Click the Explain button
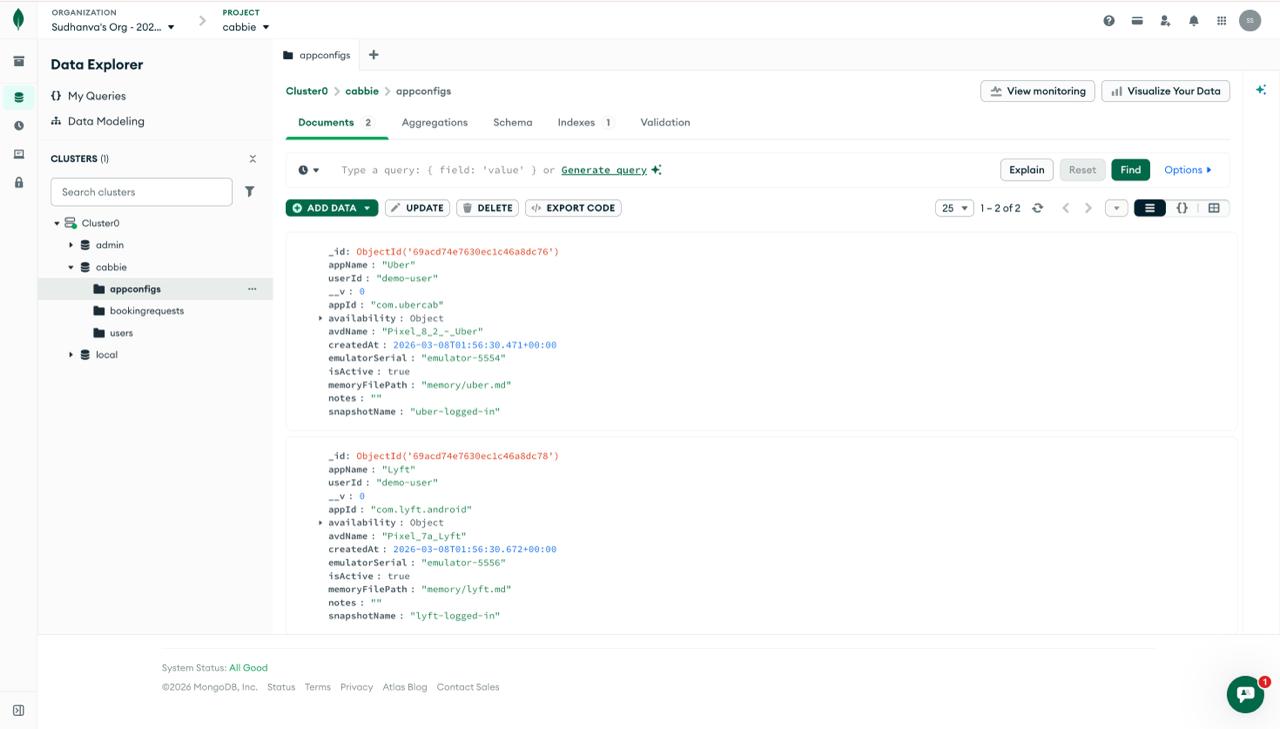 tap(1027, 170)
